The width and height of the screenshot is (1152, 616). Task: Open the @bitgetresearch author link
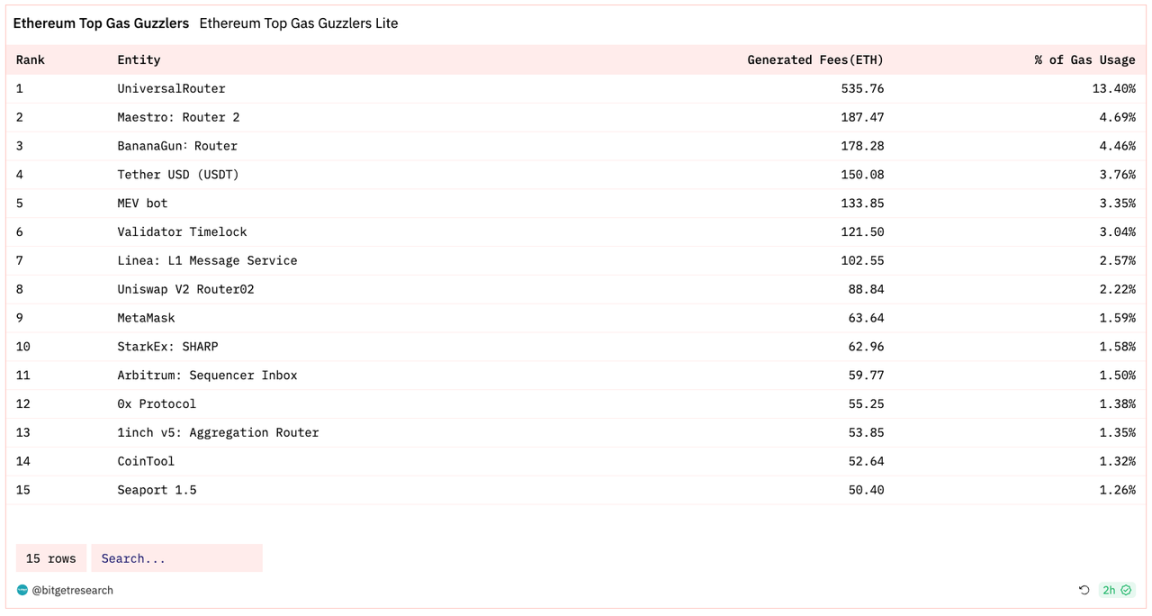pos(73,590)
